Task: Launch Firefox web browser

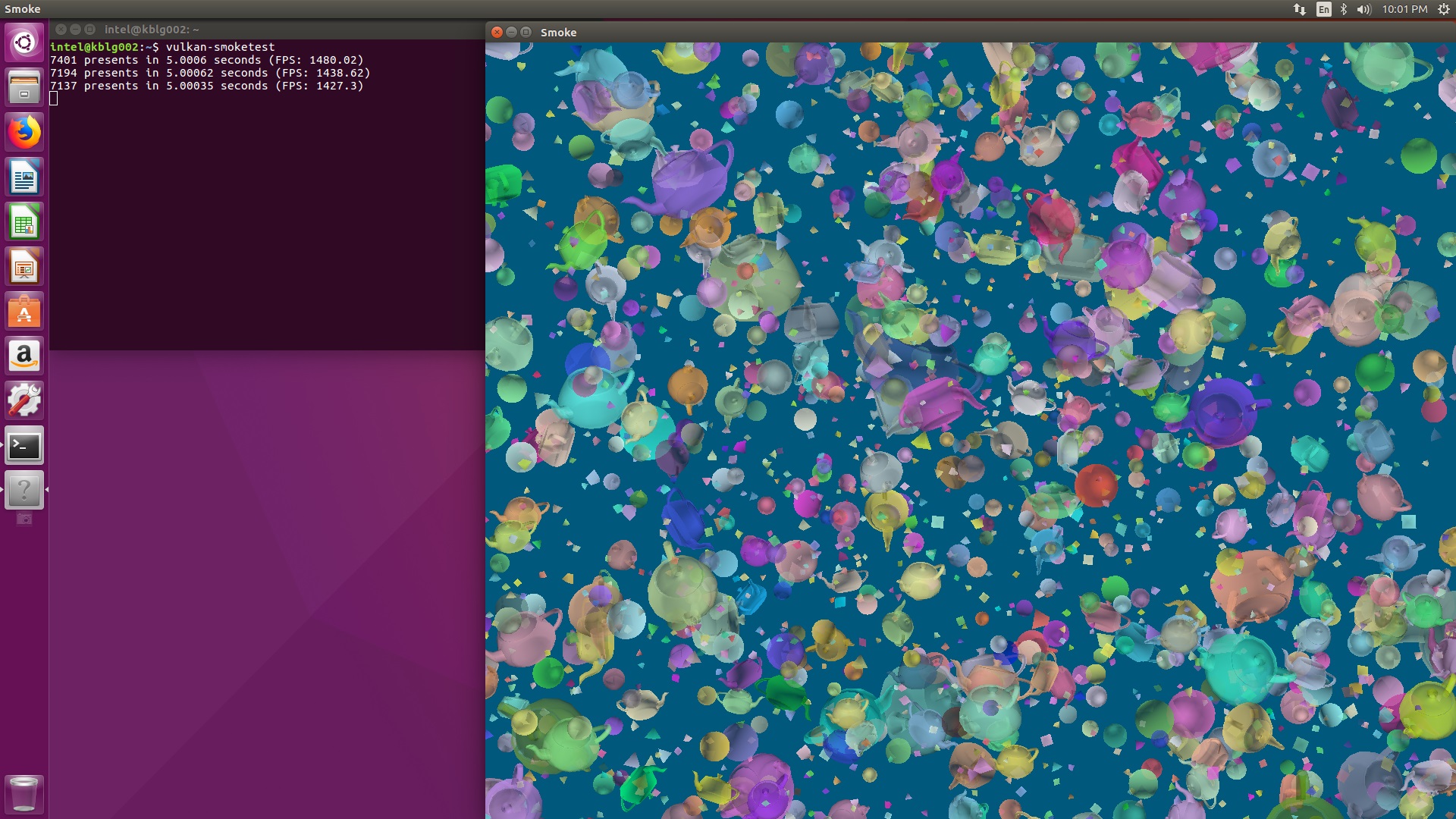Action: click(x=24, y=133)
